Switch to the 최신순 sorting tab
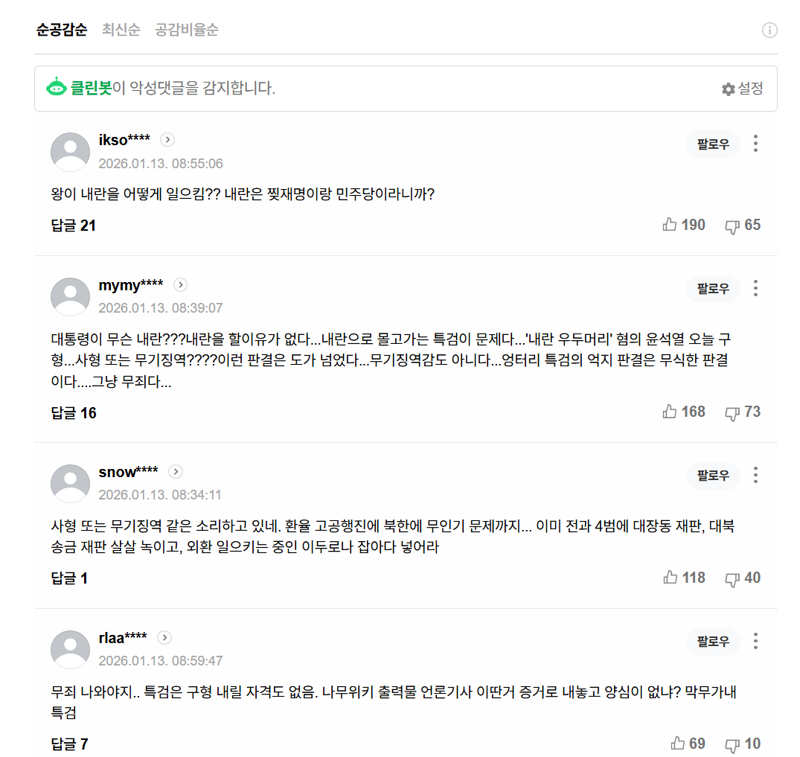 (x=120, y=30)
